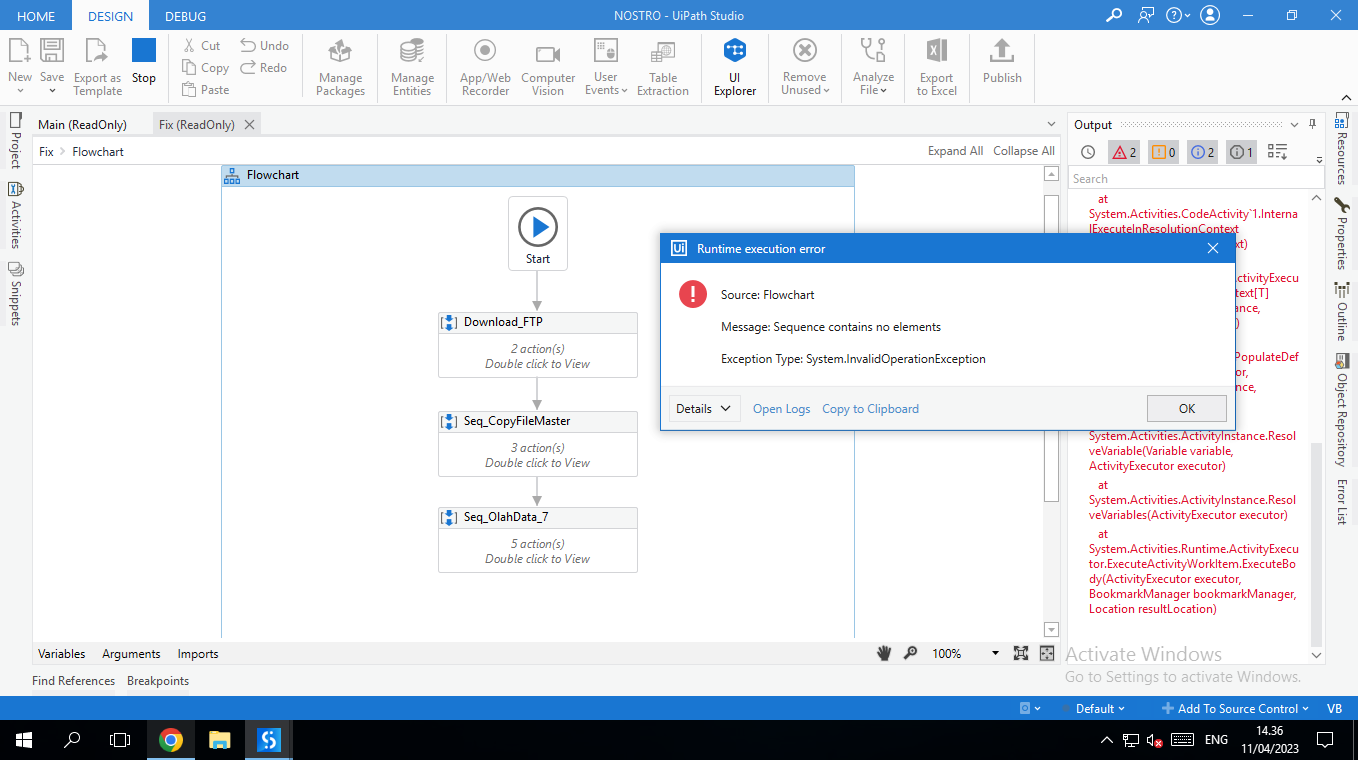
Task: Open the 100% zoom level dropdown
Action: coord(995,653)
